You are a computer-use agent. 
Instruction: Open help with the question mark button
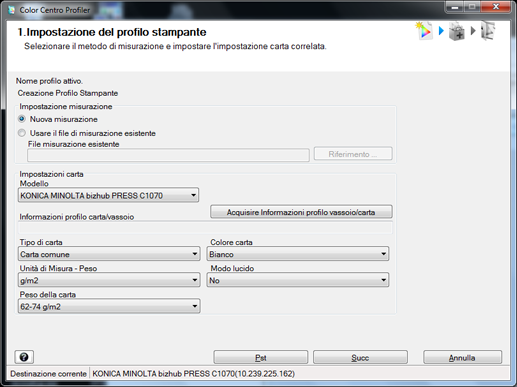click(x=24, y=357)
